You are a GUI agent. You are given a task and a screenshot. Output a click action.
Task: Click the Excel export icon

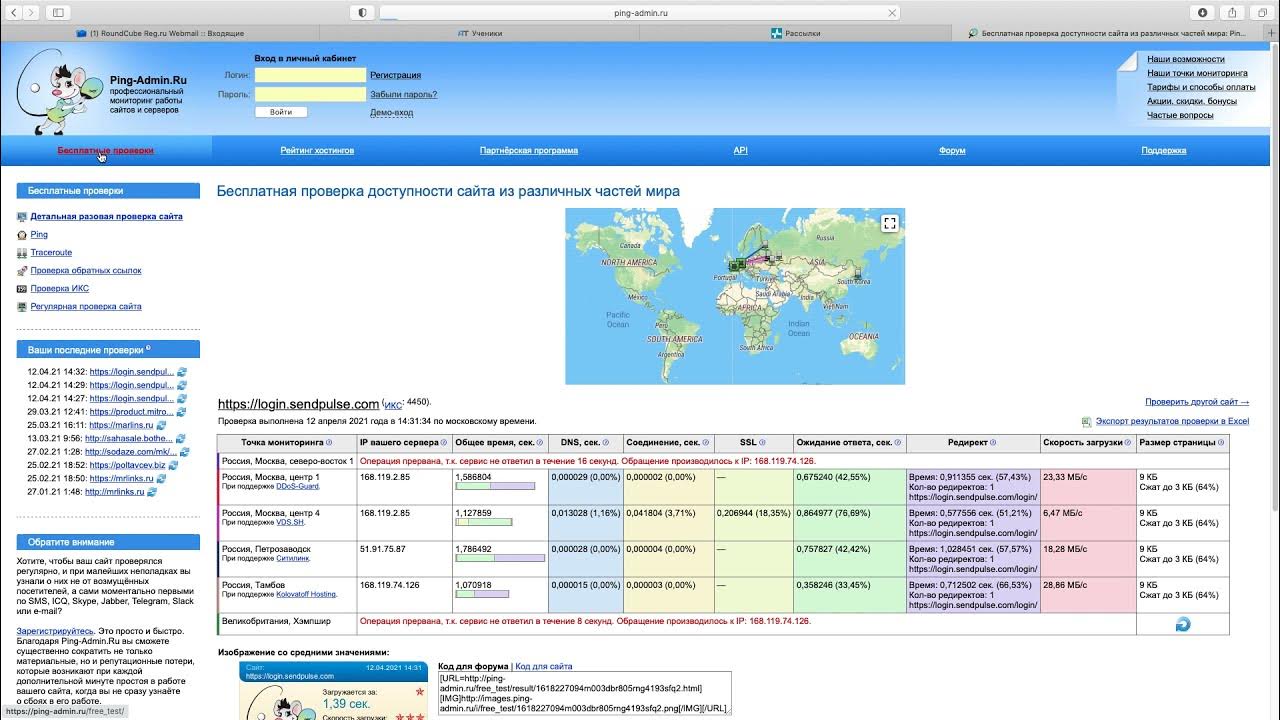(x=1086, y=422)
